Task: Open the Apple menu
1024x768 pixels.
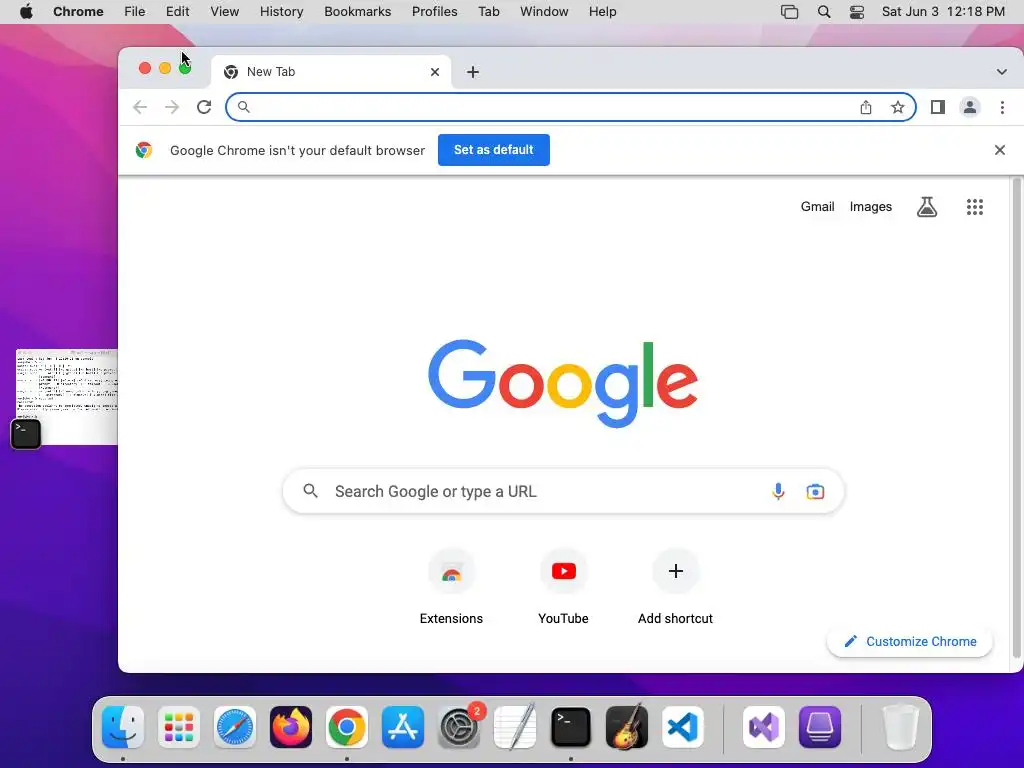Action: pos(26,12)
